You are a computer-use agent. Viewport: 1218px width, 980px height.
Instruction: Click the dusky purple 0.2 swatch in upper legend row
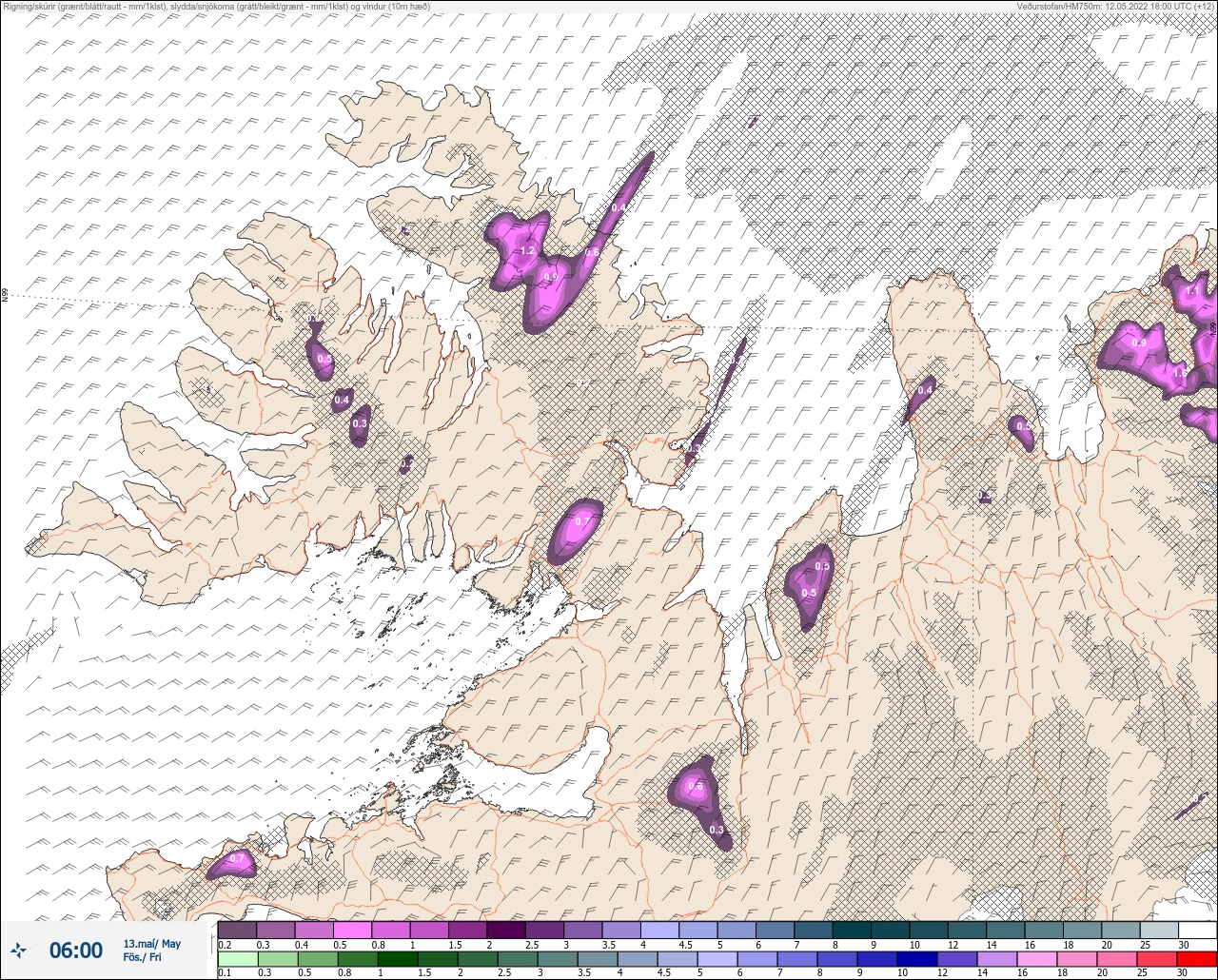[x=237, y=930]
